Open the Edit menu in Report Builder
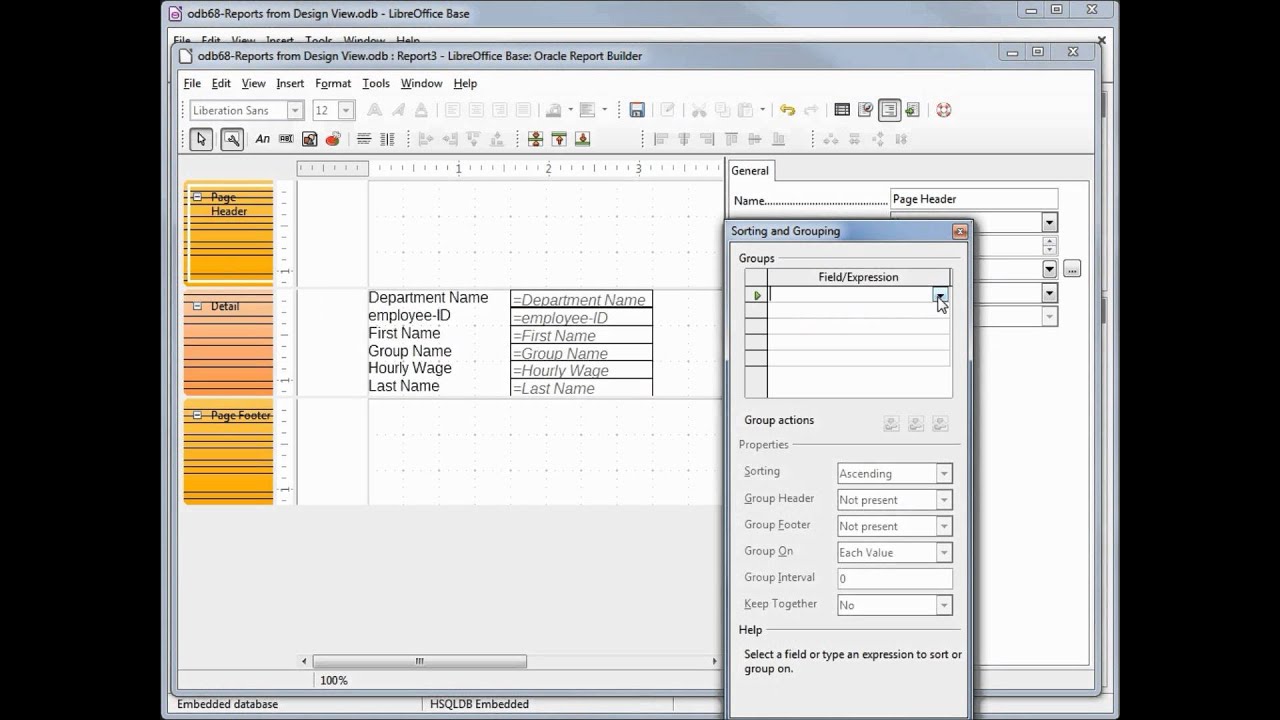Viewport: 1280px width, 720px height. click(221, 84)
